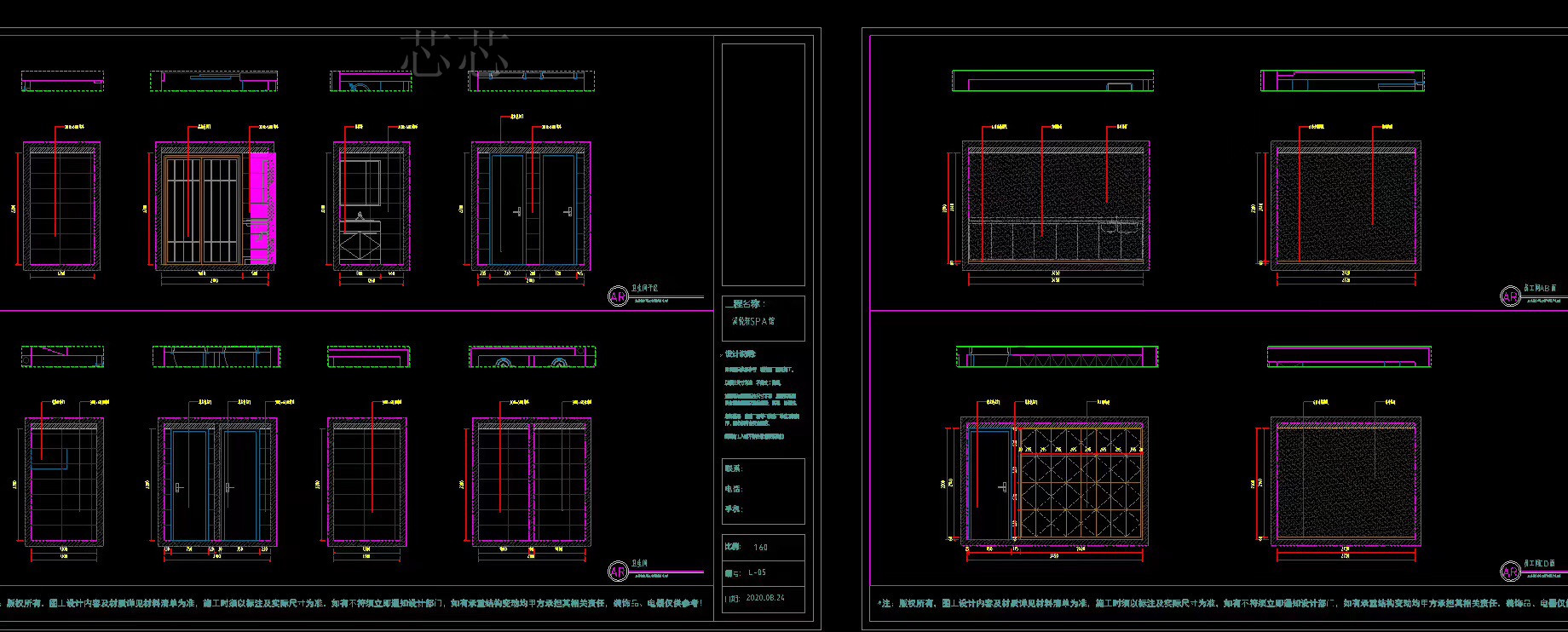
Task: Pick the AR symbol at lower-right sheet edge
Action: (1510, 572)
